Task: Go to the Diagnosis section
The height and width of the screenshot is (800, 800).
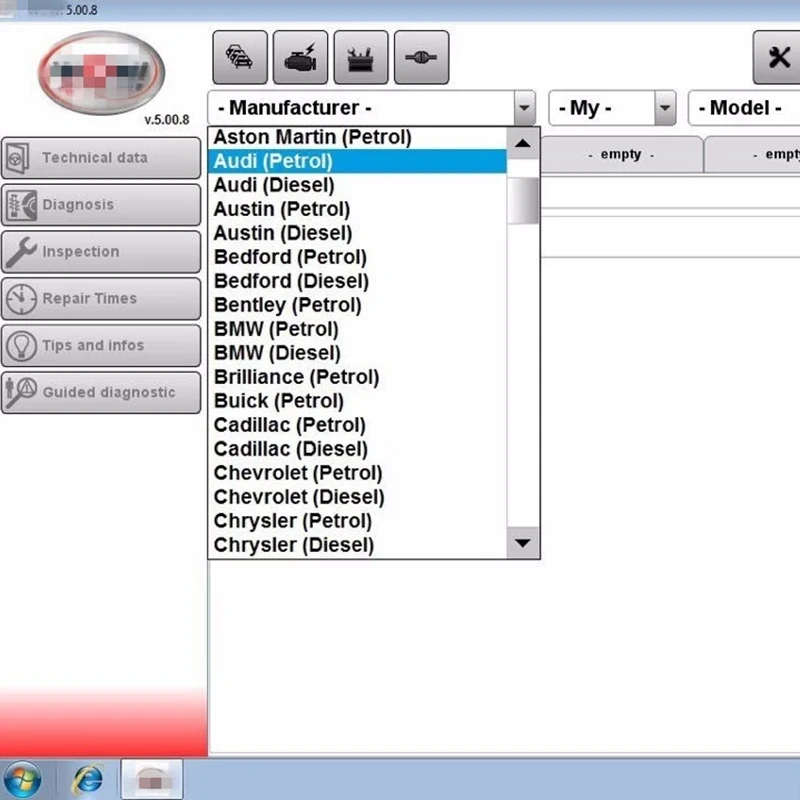Action: 101,205
